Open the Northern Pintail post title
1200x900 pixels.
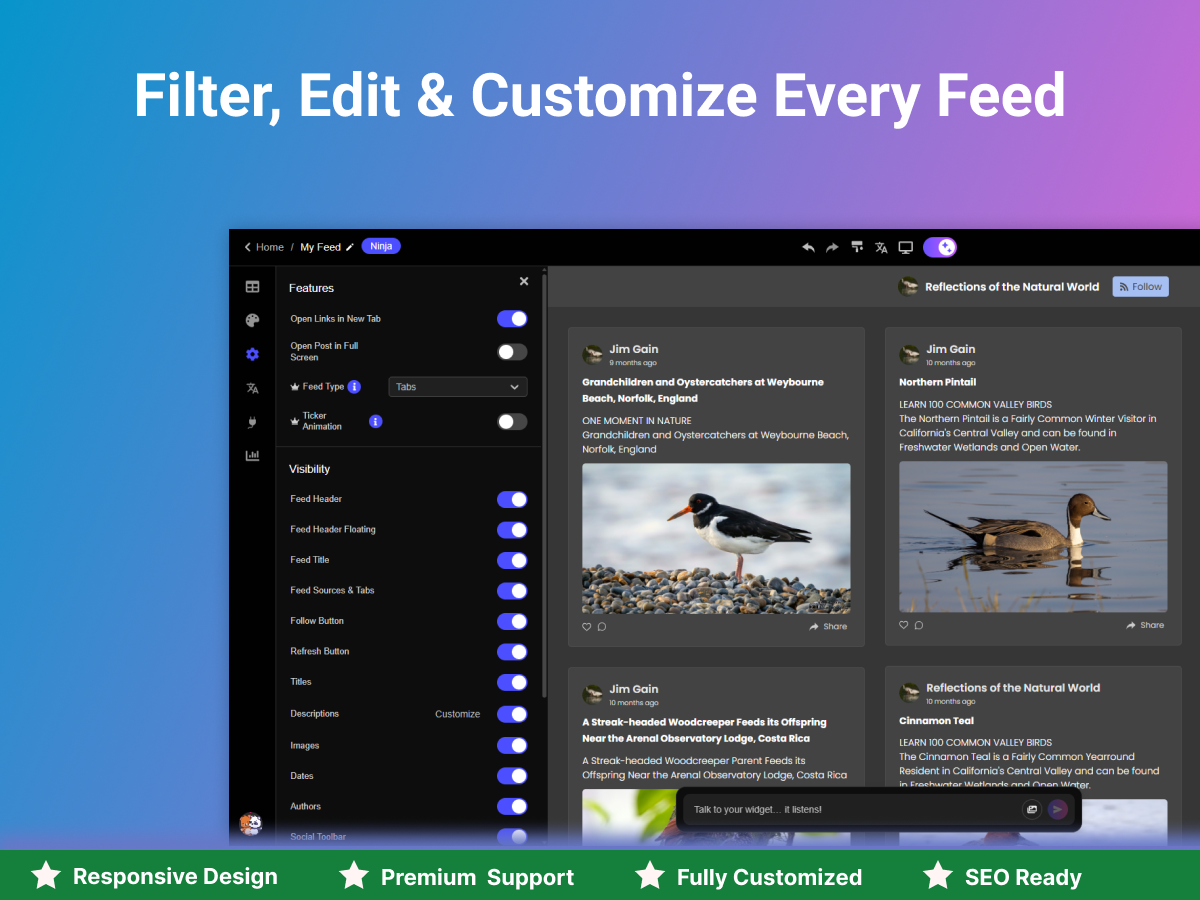click(x=937, y=382)
